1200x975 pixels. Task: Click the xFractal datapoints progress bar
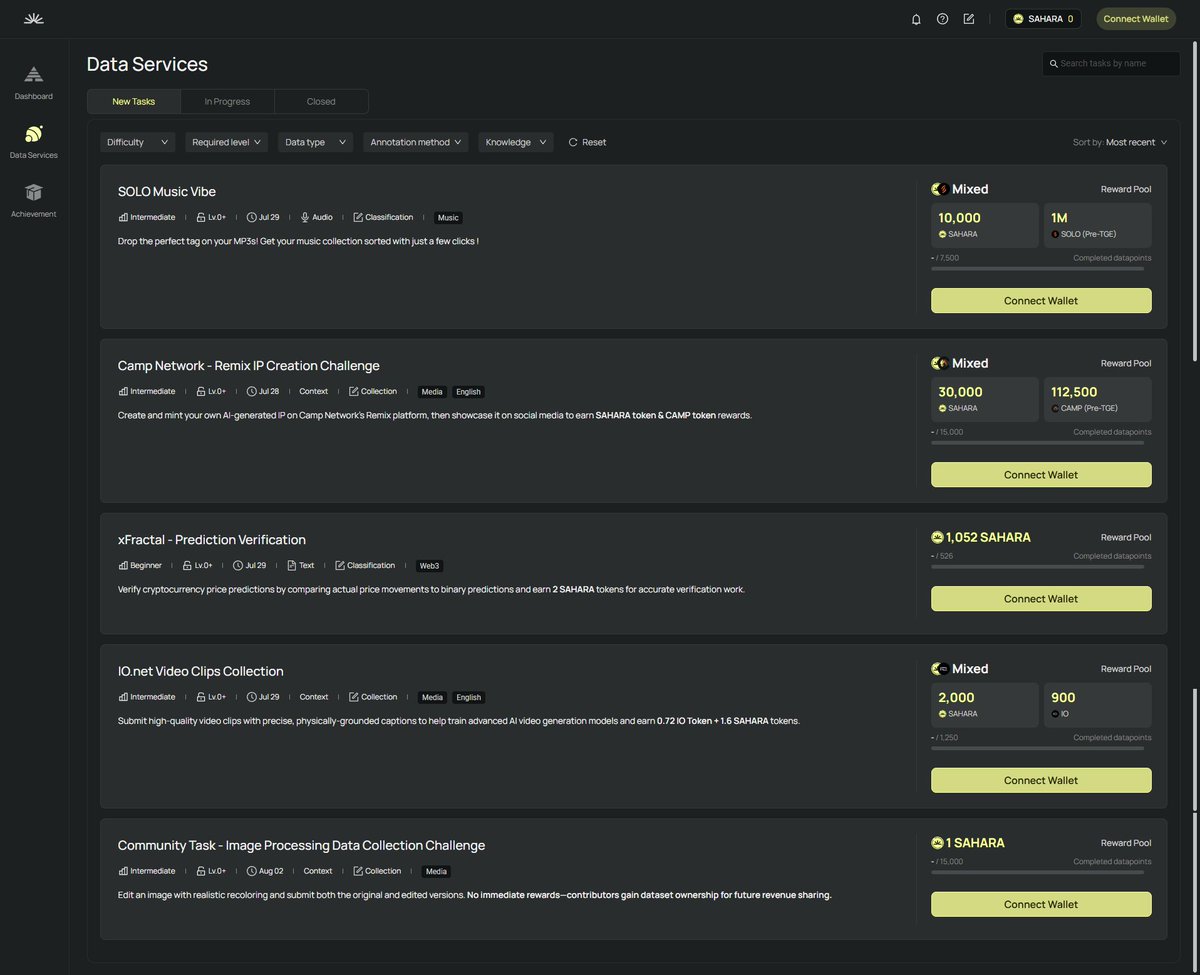tap(1038, 566)
